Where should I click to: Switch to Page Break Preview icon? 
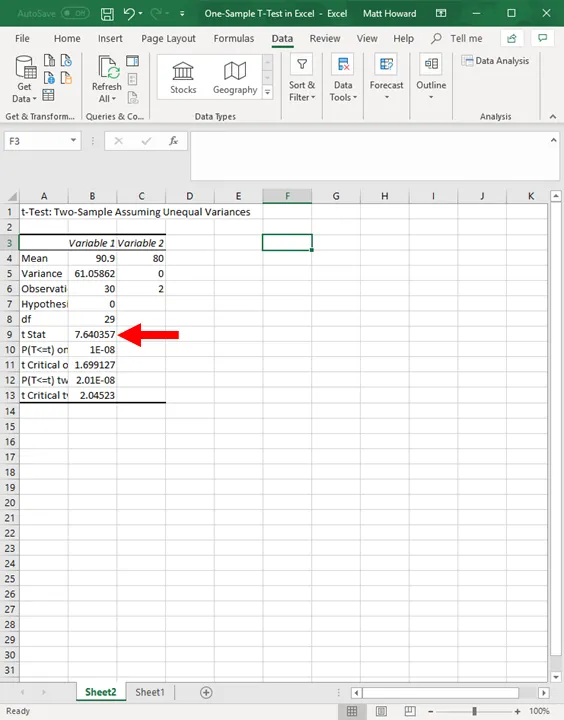(410, 711)
